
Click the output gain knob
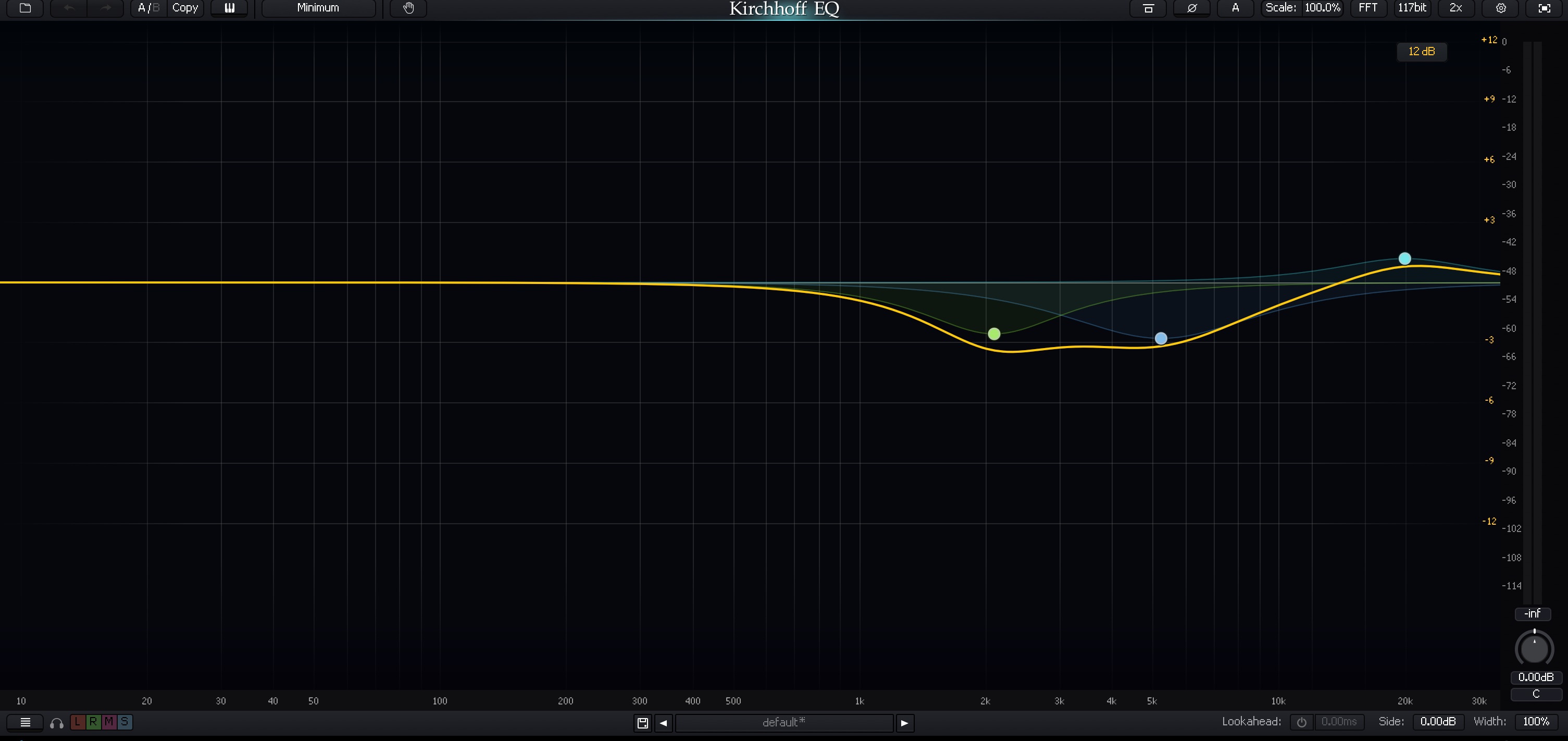[x=1534, y=648]
